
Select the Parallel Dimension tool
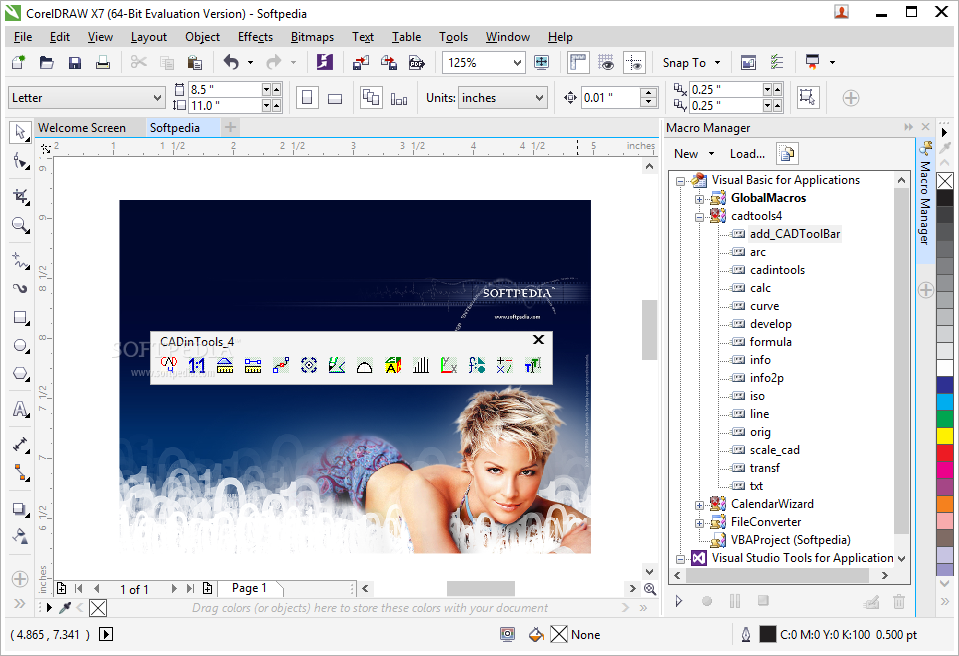pos(20,444)
